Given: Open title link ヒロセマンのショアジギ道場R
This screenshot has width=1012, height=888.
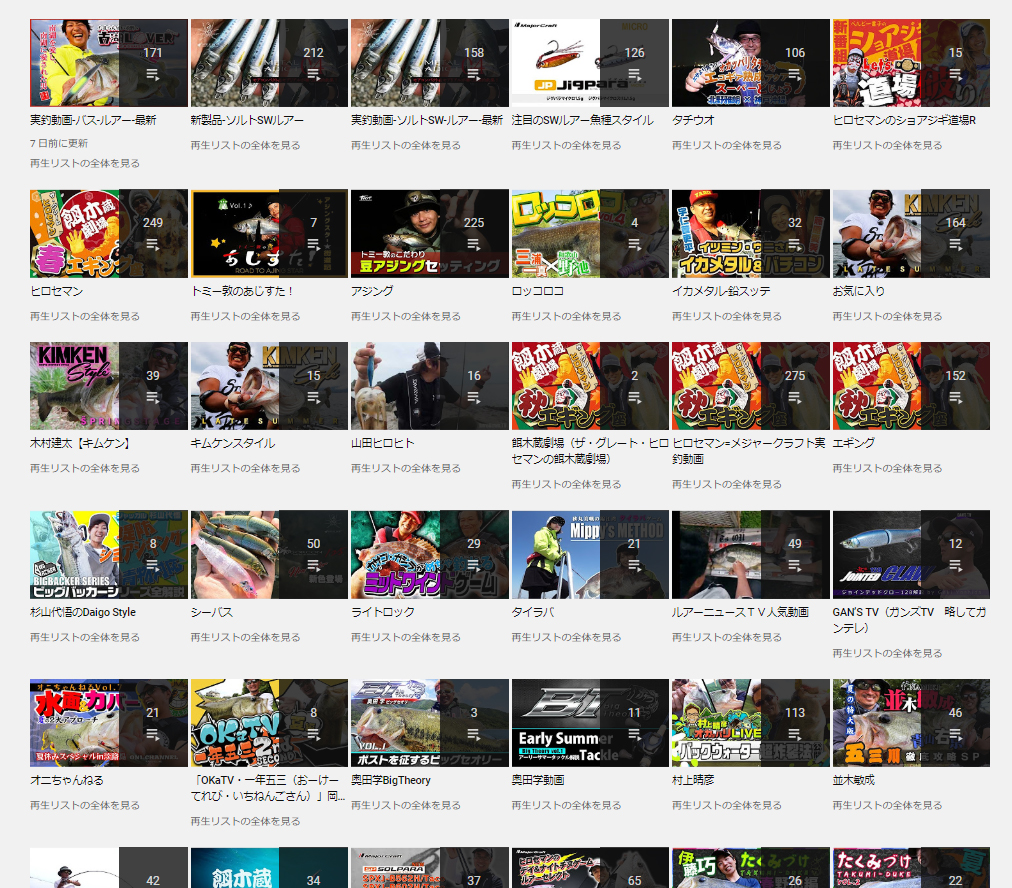Looking at the screenshot, I should pos(904,120).
